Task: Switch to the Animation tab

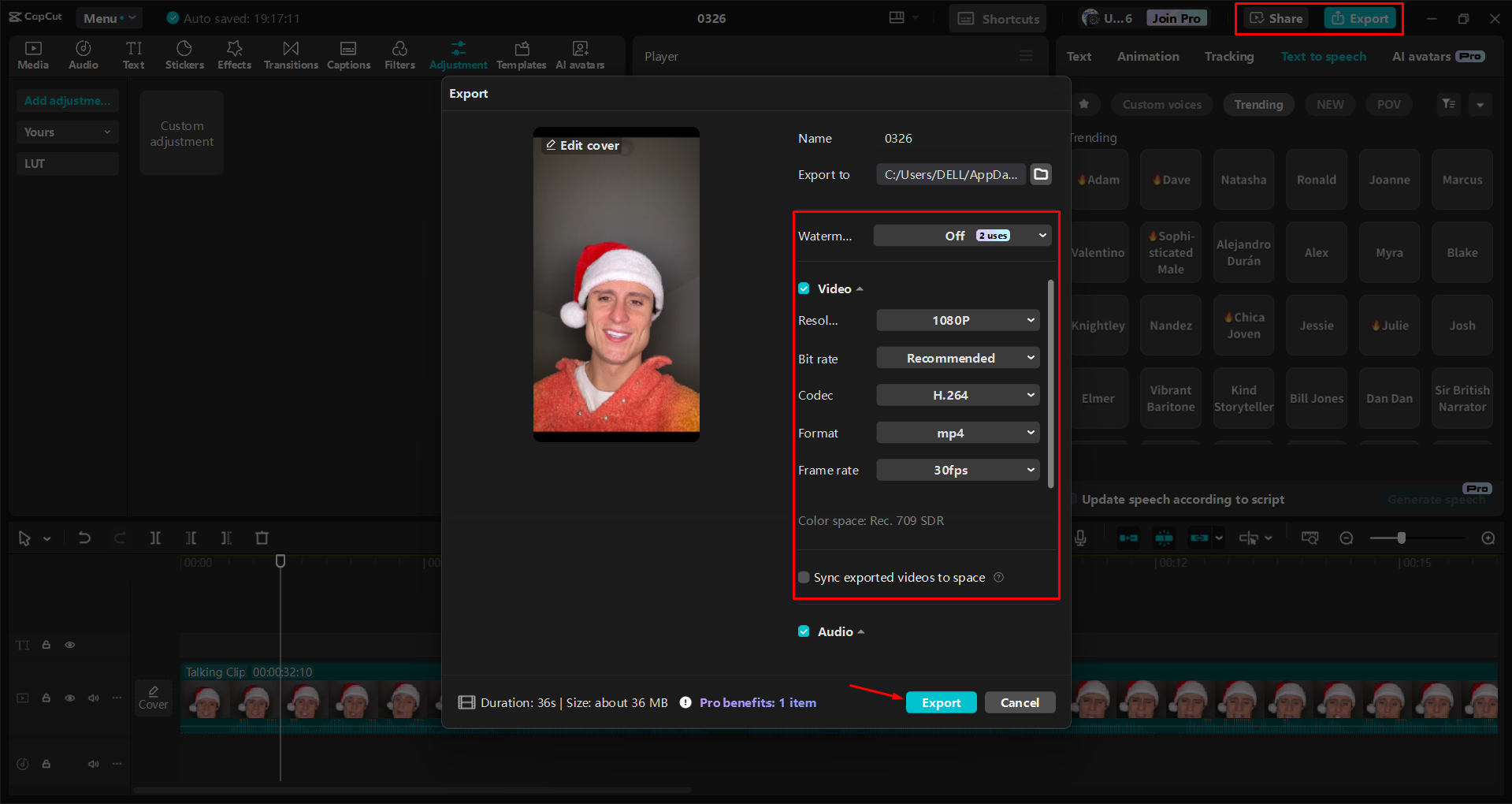Action: (x=1147, y=56)
